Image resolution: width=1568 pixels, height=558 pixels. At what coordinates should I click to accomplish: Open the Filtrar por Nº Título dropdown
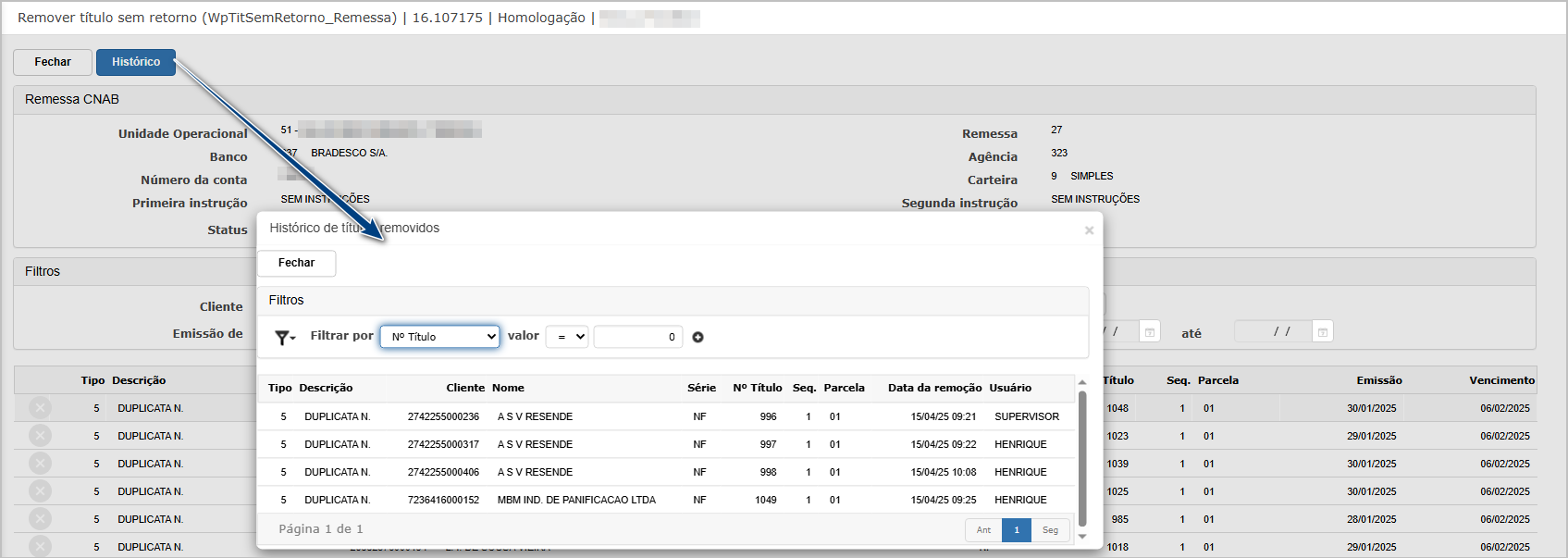439,337
